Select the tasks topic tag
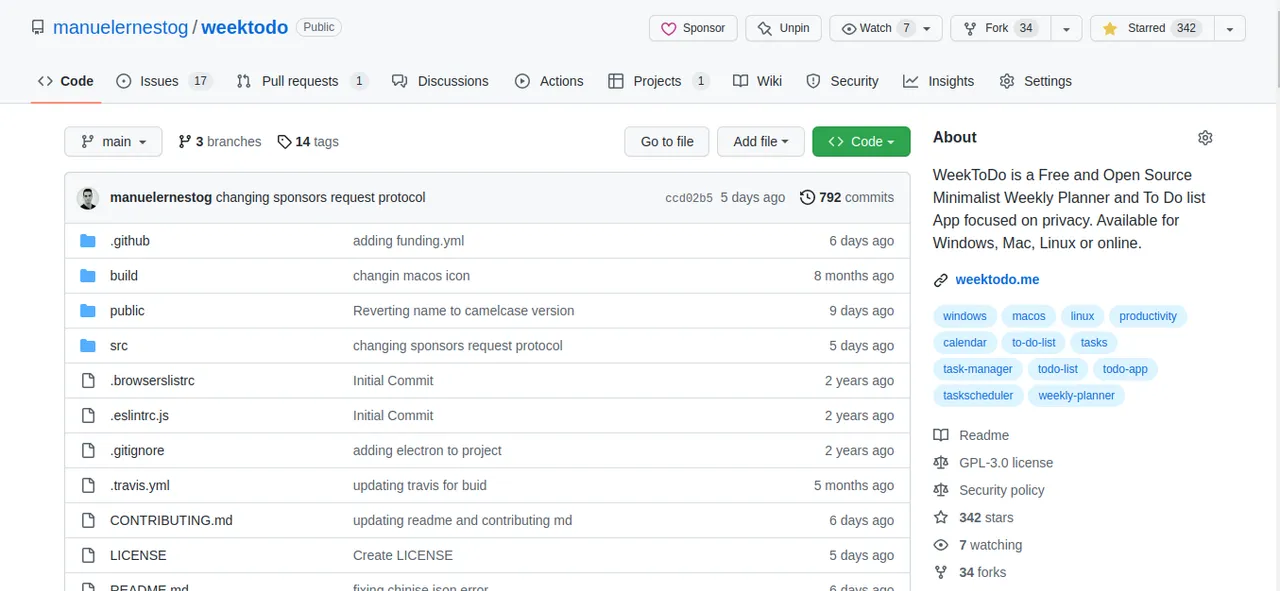This screenshot has height=591, width=1280. 1094,343
